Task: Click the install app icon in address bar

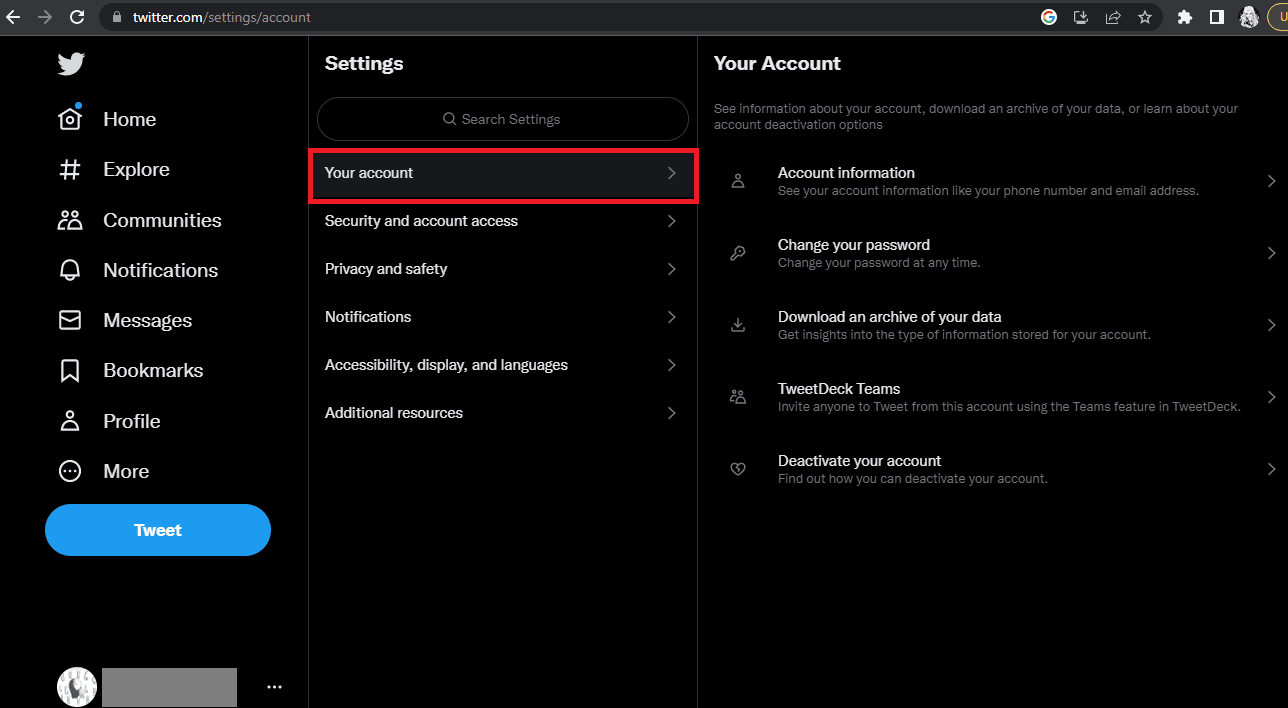Action: pos(1081,17)
